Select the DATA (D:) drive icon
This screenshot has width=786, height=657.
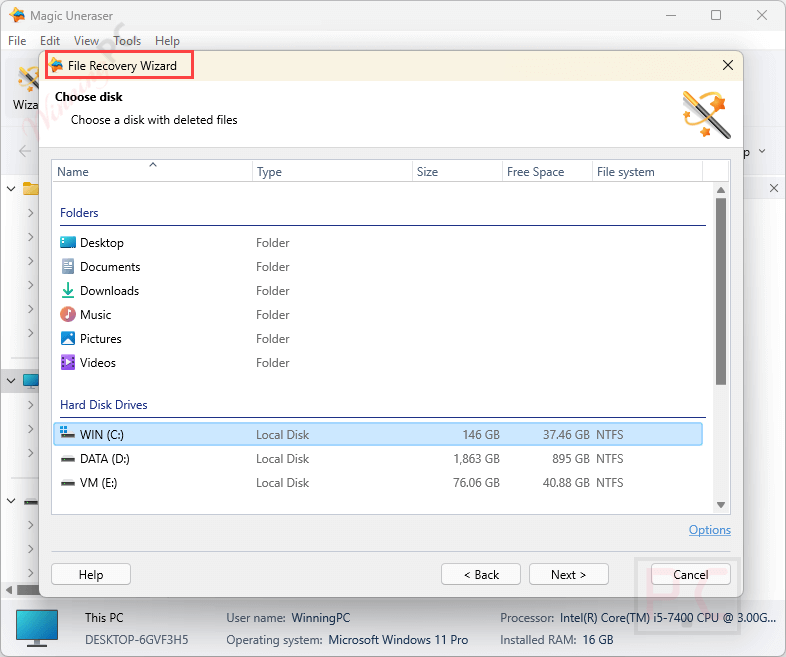click(x=68, y=459)
